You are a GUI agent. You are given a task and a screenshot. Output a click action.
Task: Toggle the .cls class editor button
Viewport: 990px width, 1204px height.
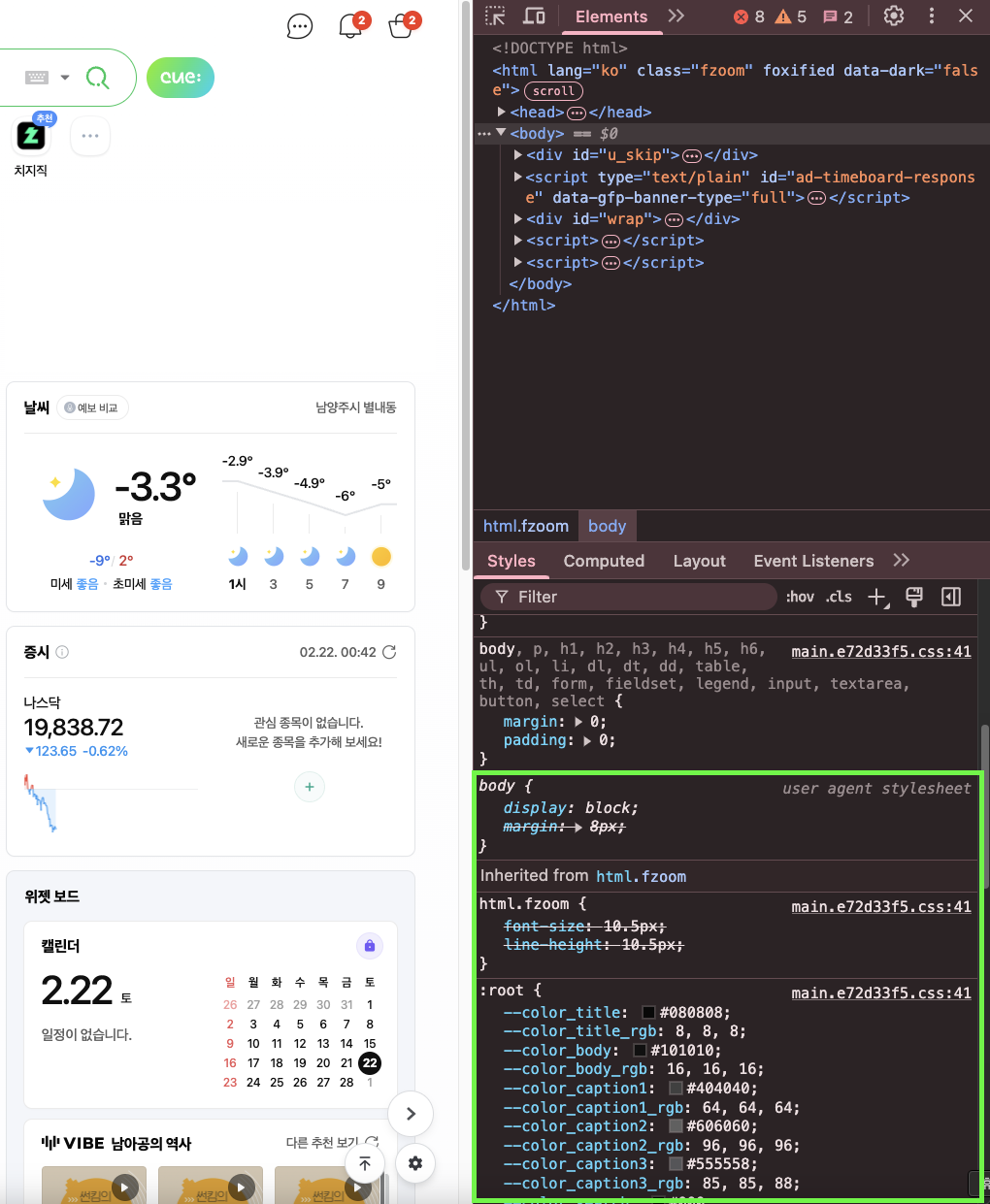click(840, 597)
